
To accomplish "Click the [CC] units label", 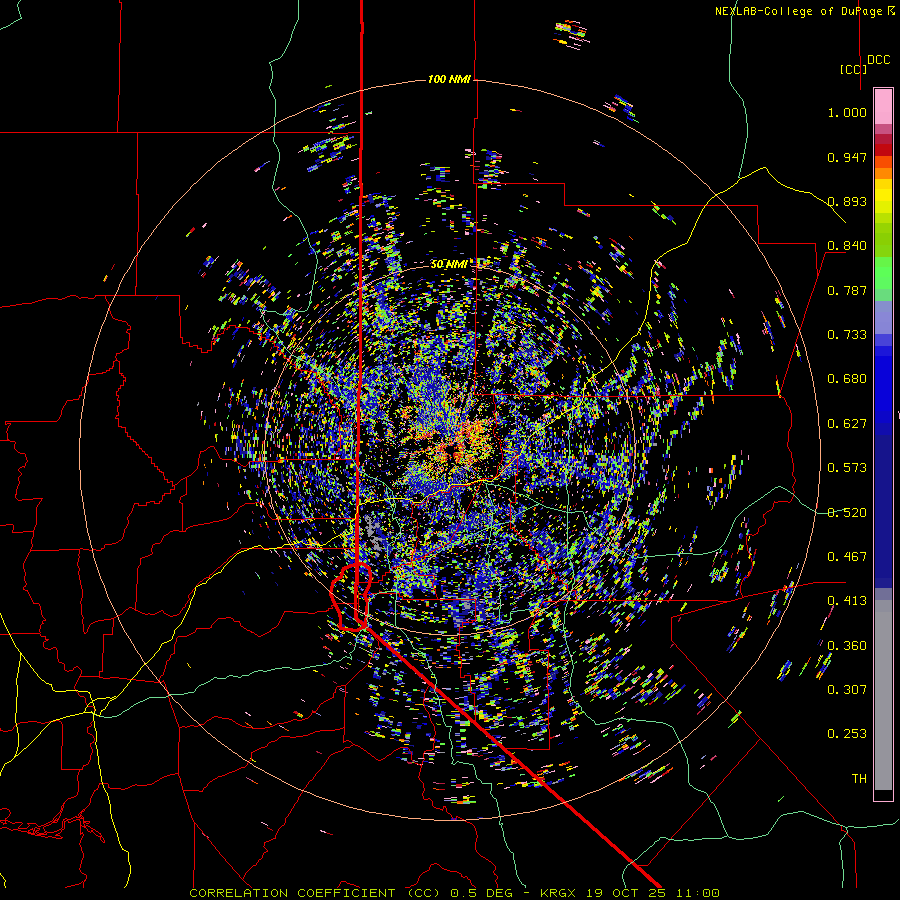I will point(854,69).
